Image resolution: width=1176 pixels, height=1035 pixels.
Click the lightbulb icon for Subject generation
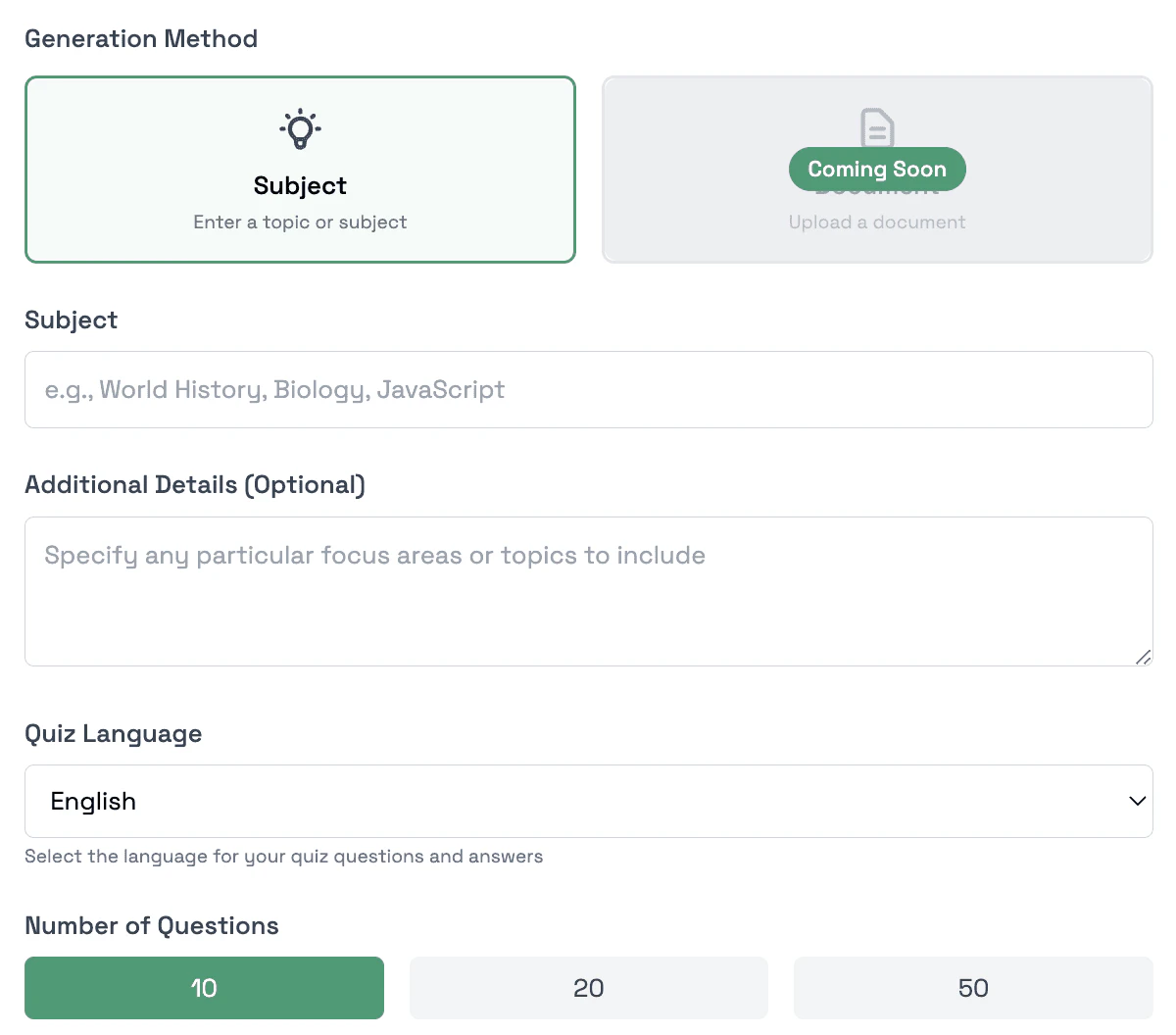[300, 128]
